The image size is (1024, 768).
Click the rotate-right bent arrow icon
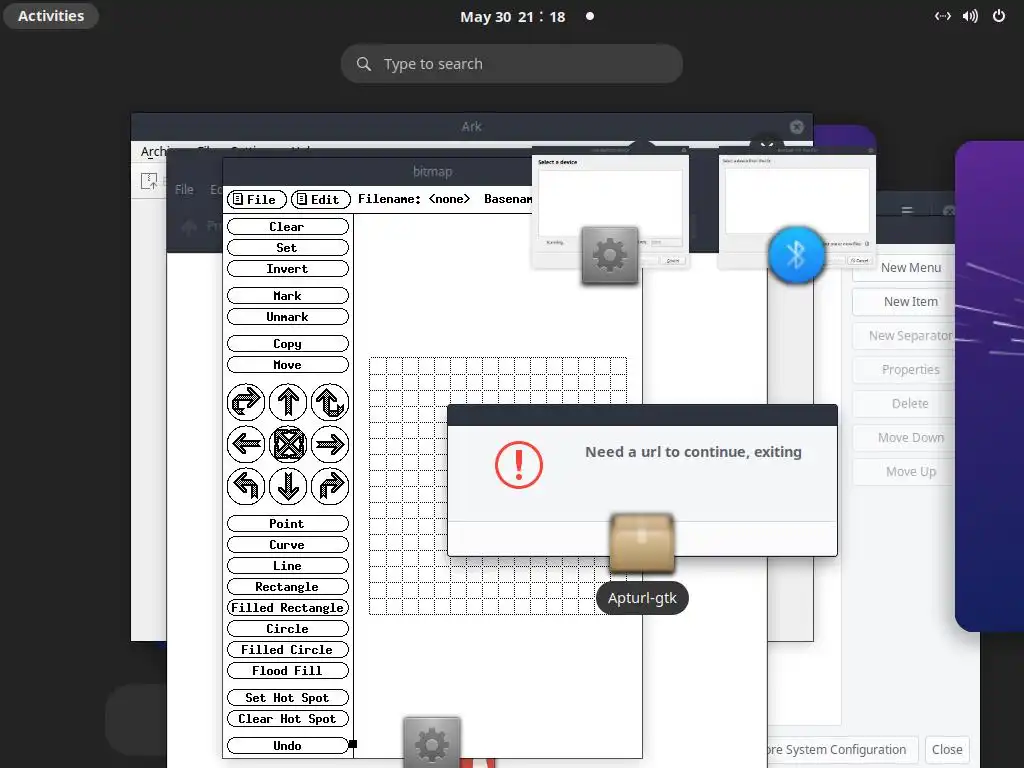[x=330, y=486]
